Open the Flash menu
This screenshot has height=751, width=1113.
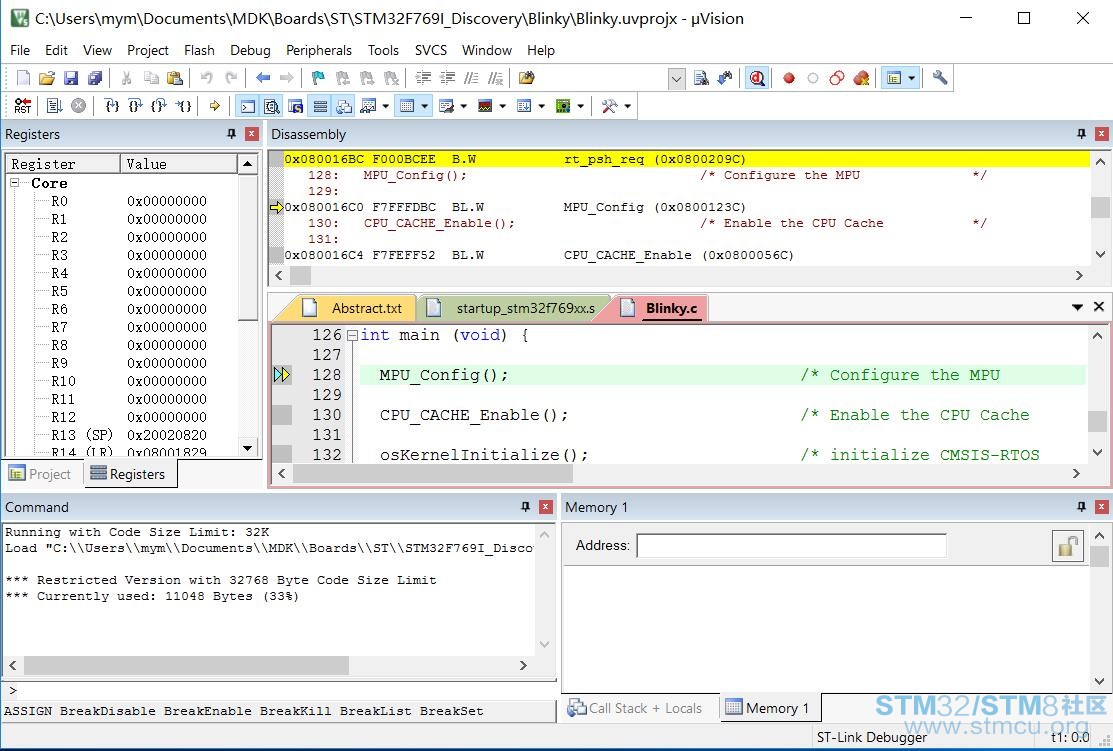tap(199, 50)
